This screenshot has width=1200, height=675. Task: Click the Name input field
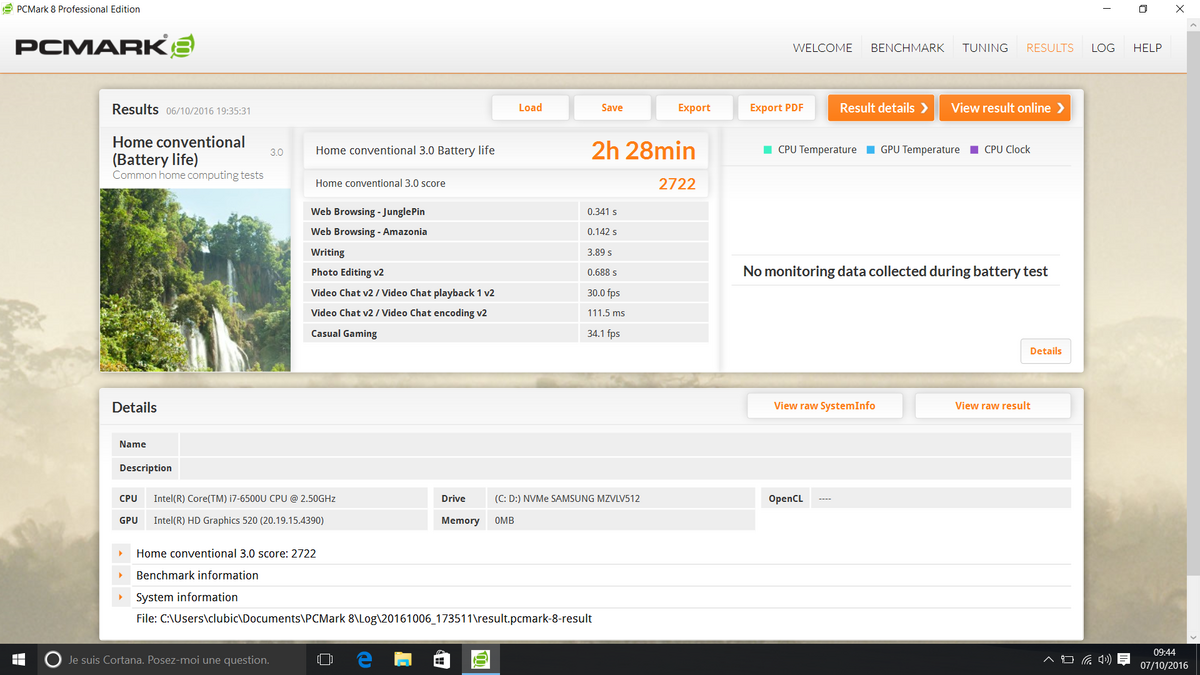[625, 444]
